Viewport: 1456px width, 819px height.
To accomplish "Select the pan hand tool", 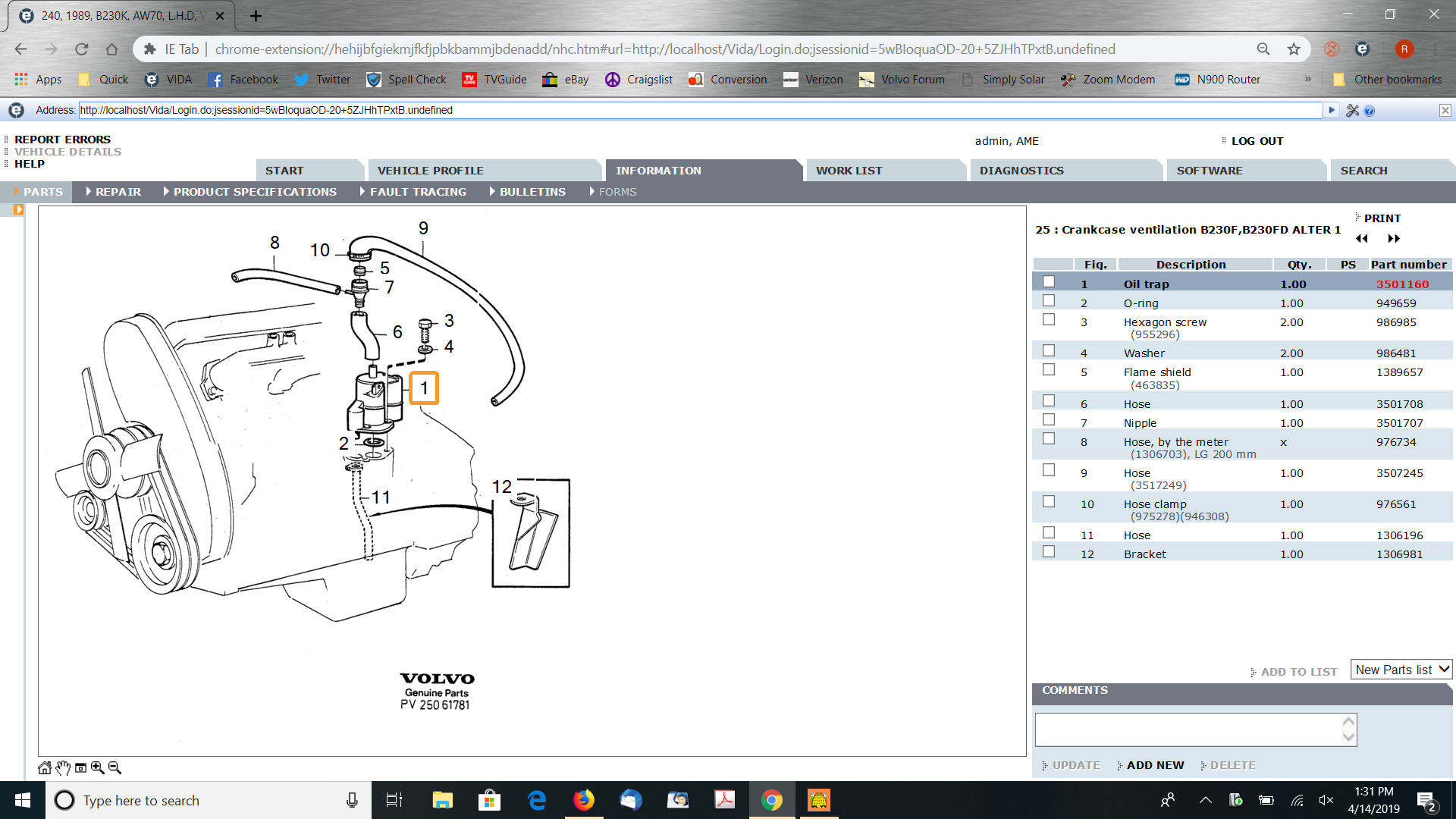I will pyautogui.click(x=63, y=767).
